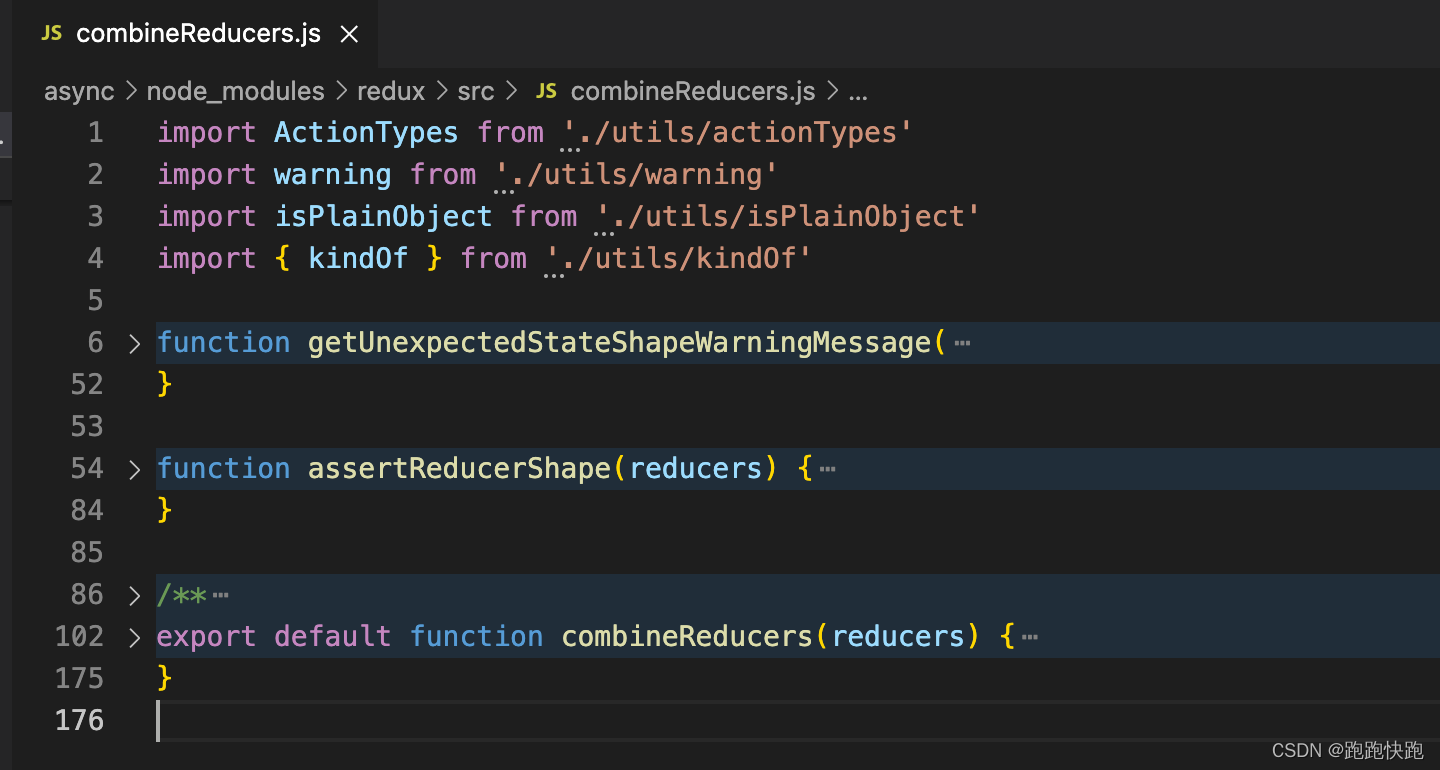
Task: Open the 'src' breadcrumb dropdown
Action: coord(475,90)
